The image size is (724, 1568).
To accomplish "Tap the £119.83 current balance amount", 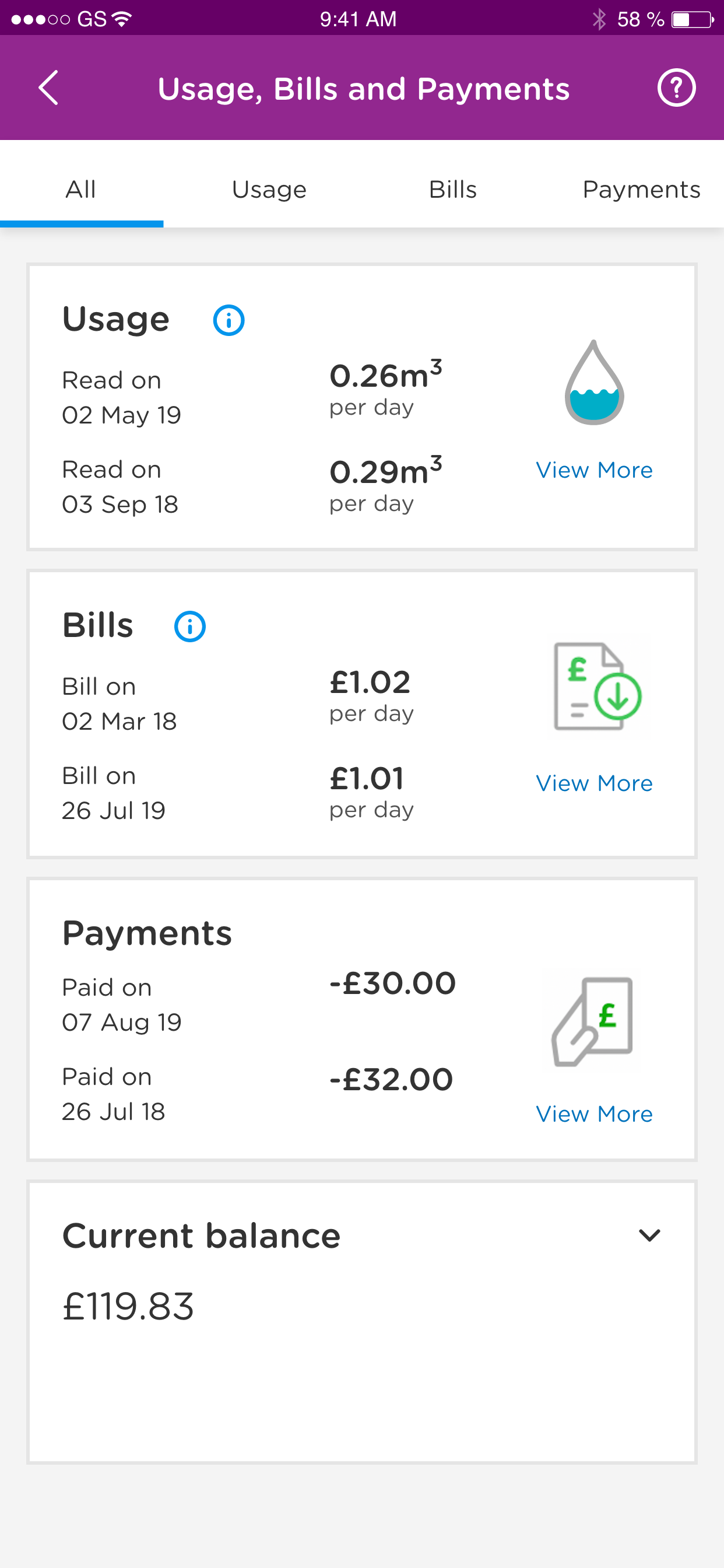I will (x=128, y=1306).
